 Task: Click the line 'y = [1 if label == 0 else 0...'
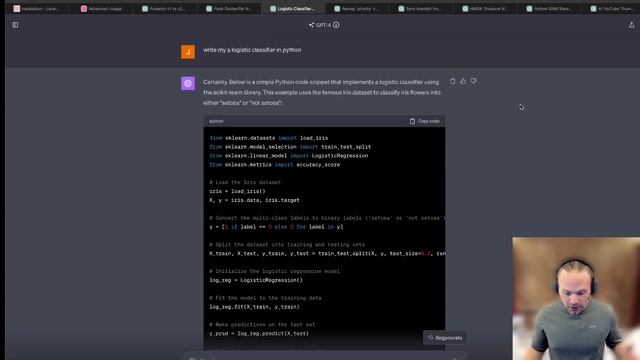pyautogui.click(x=276, y=227)
